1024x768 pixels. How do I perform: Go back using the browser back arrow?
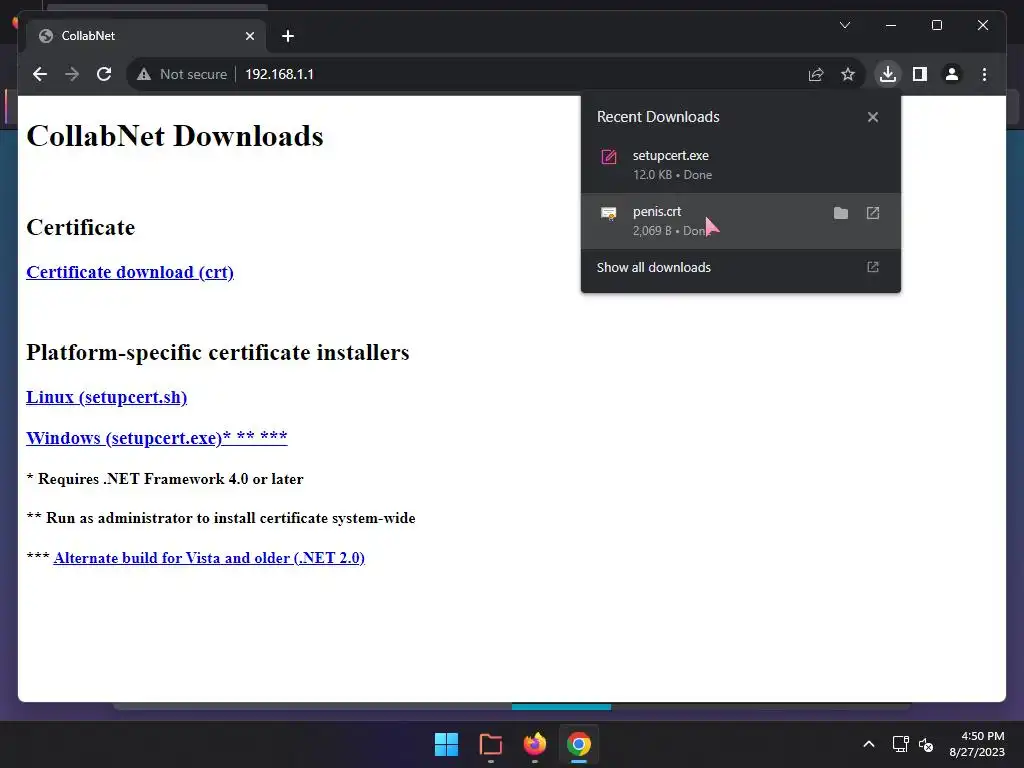[x=40, y=74]
